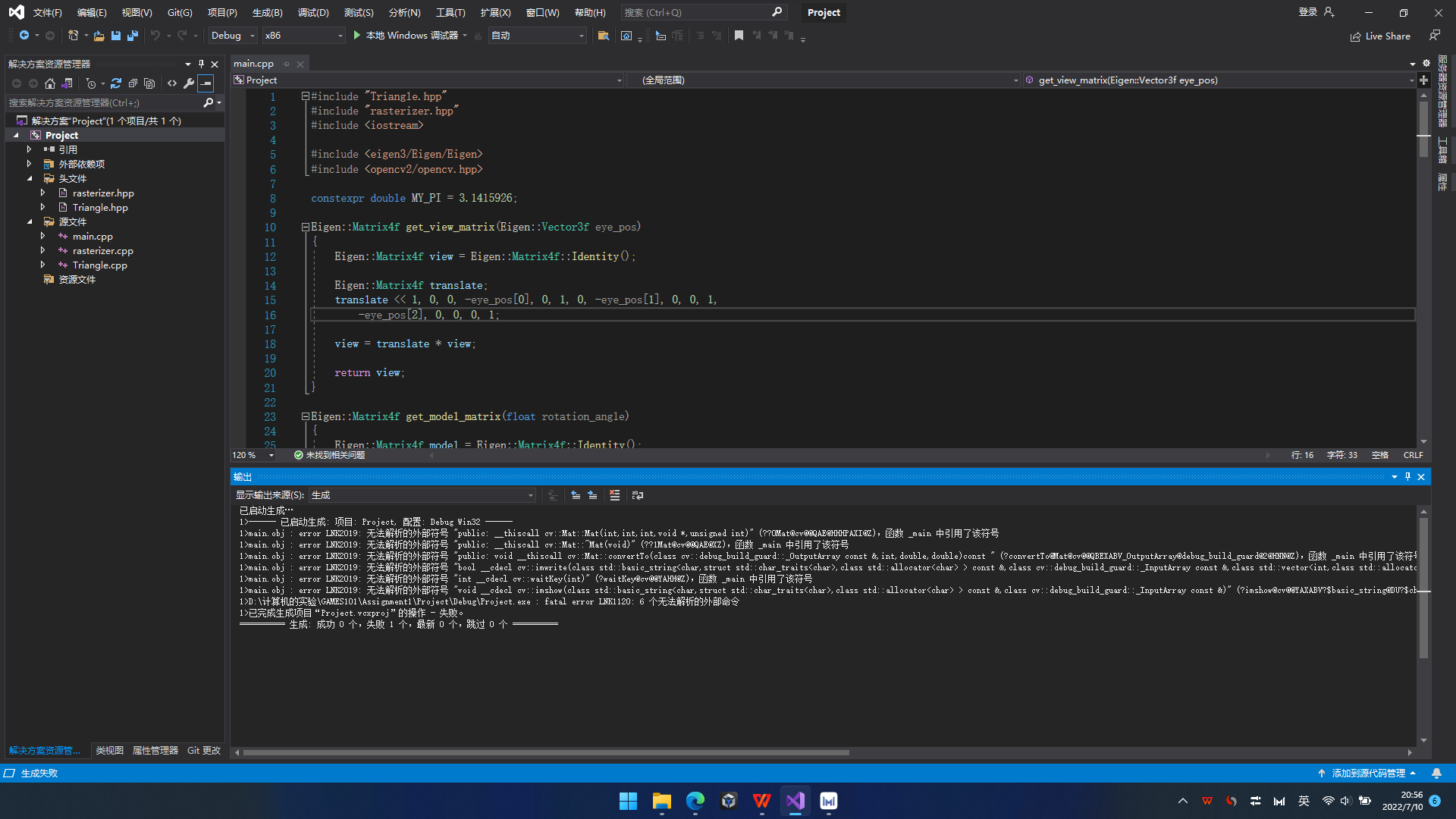Expand the rasterizer.cpp tree node

pos(43,251)
